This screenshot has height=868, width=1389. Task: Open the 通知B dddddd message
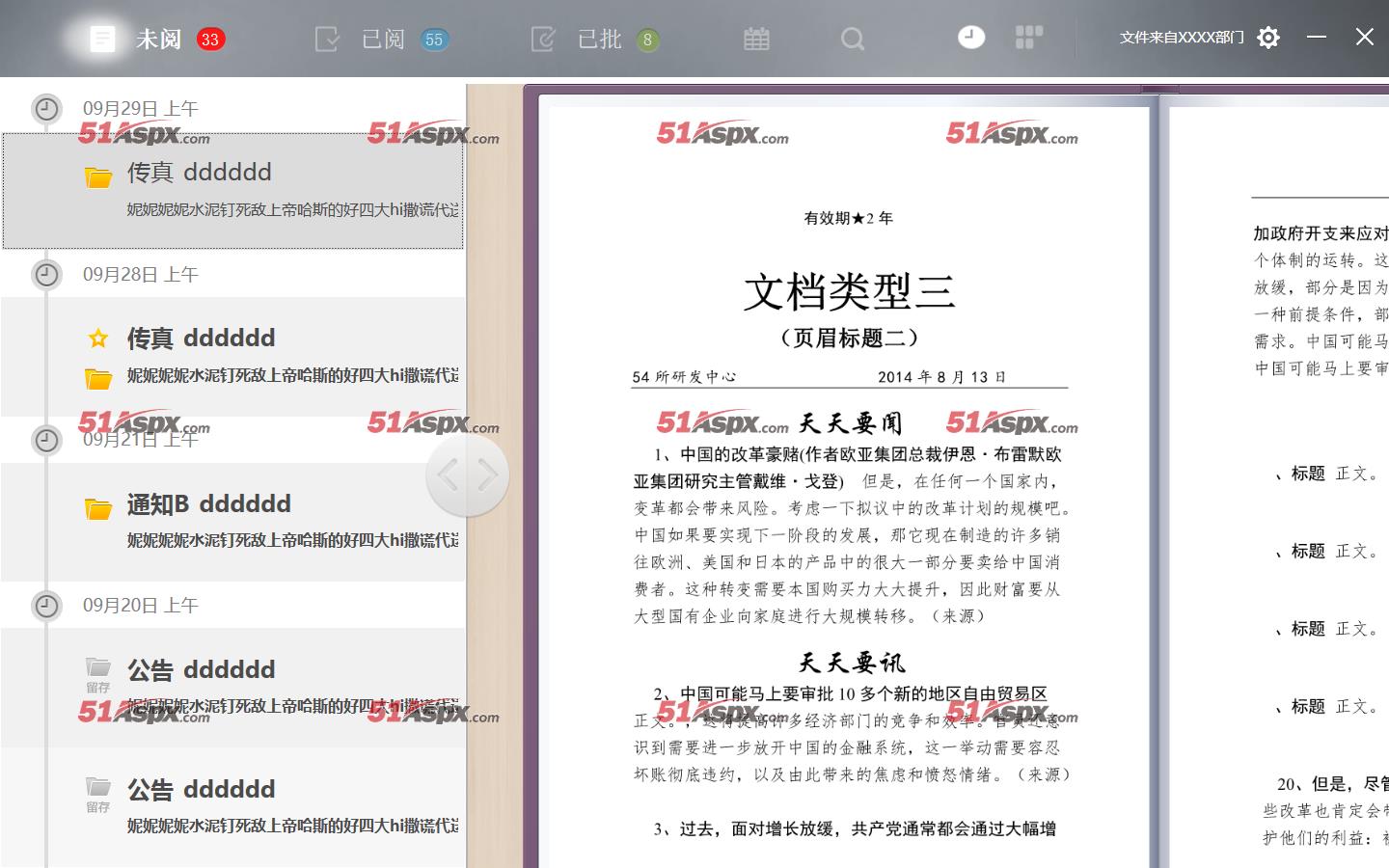click(208, 504)
